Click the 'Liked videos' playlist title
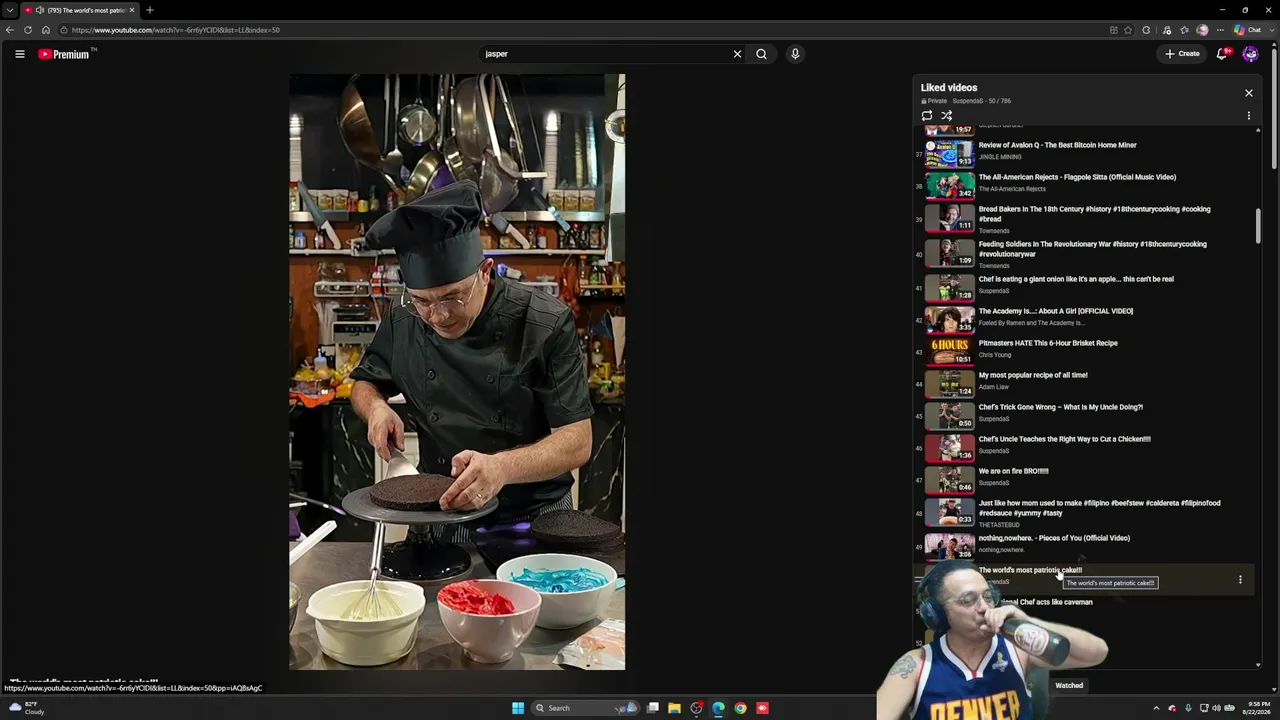 tap(949, 88)
